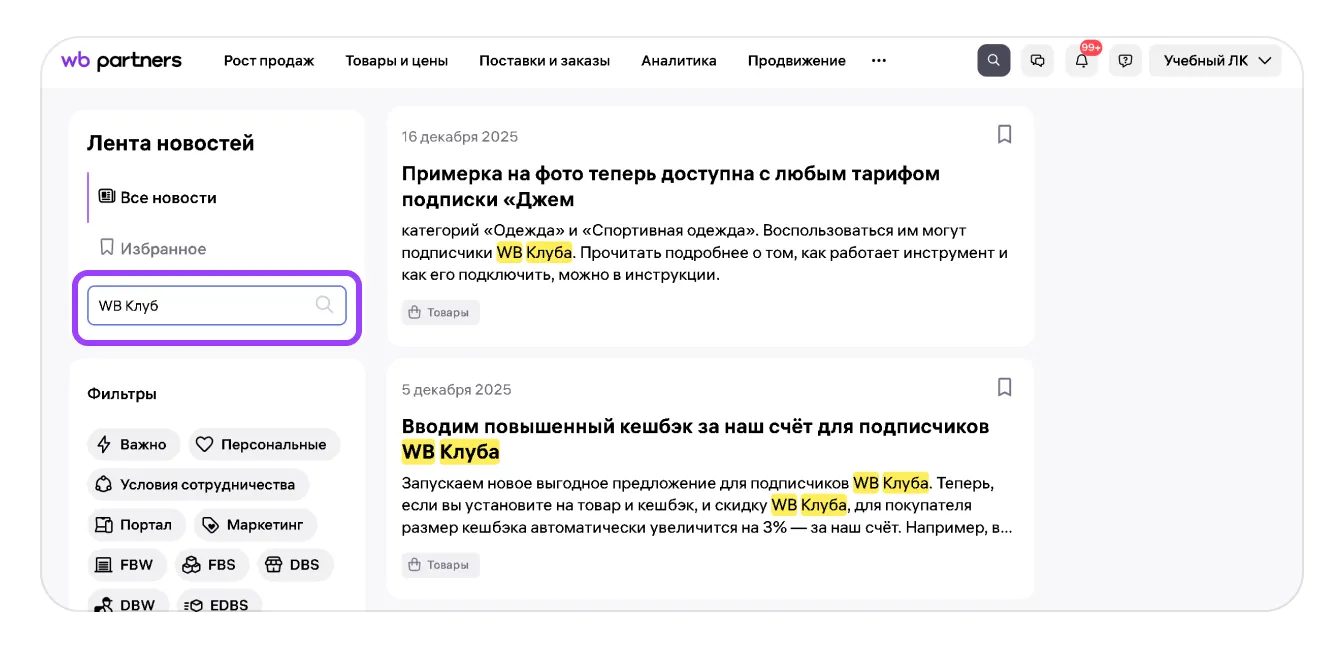
Task: Bookmark the 16 декабря 2025 news article
Action: [1004, 135]
